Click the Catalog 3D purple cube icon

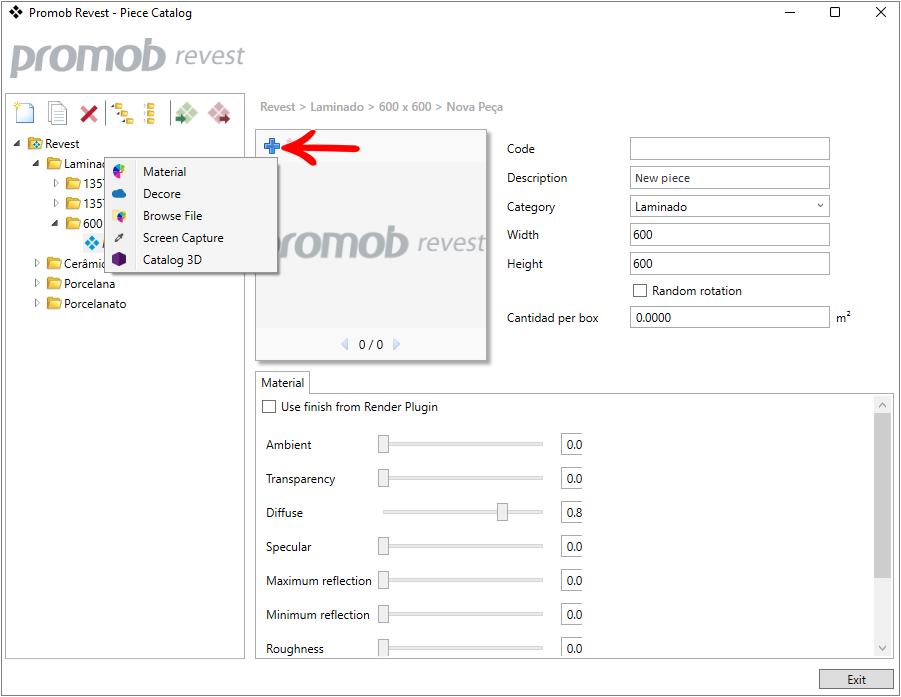coord(119,259)
